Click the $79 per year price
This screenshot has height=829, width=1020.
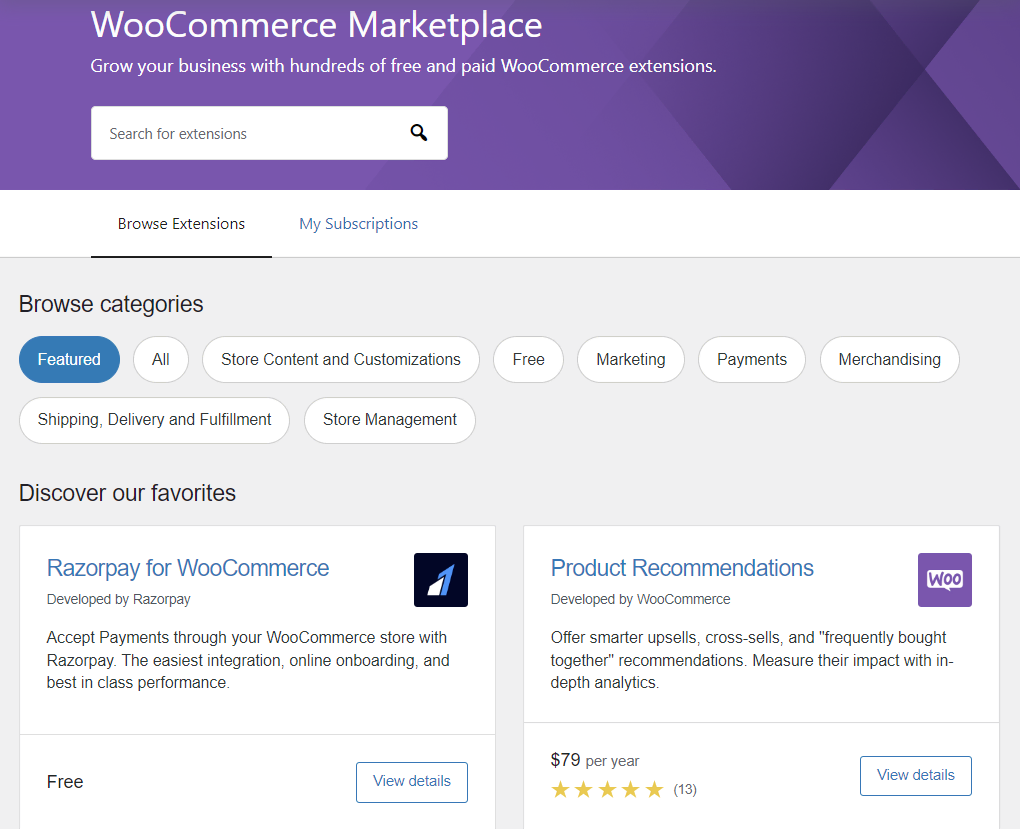595,760
